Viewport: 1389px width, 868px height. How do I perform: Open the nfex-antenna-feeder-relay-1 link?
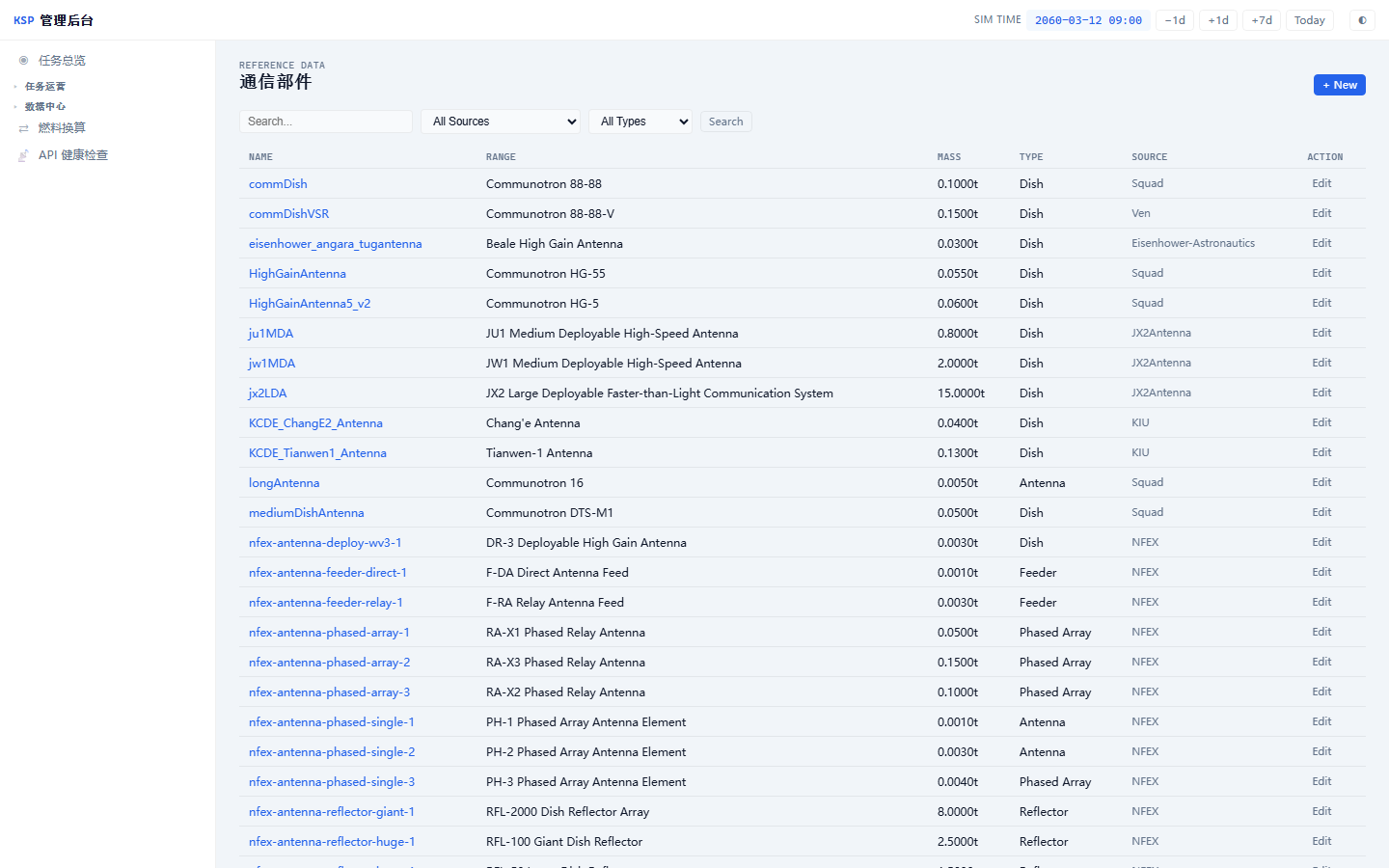point(326,602)
